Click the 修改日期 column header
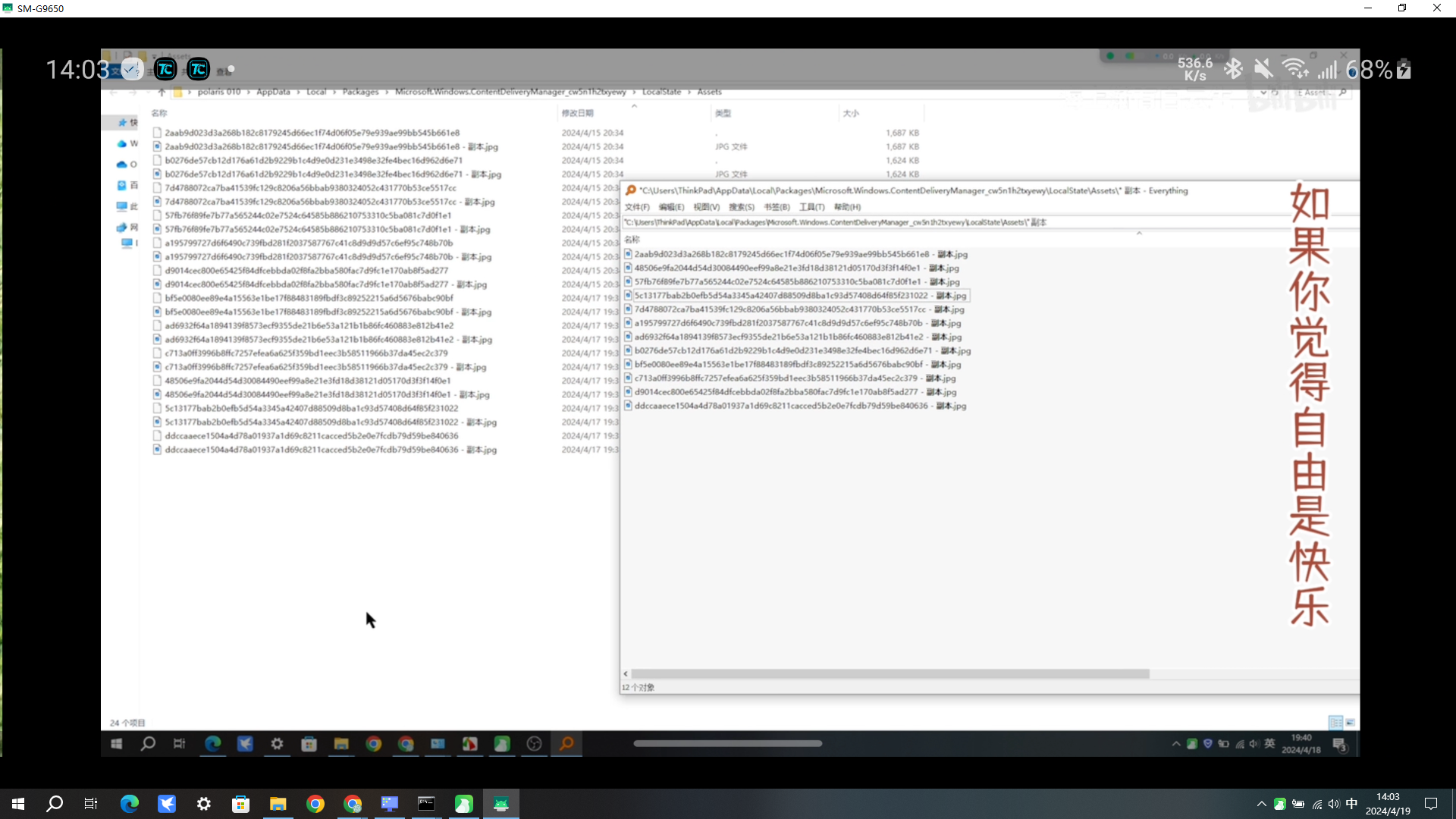This screenshot has width=1456, height=819. pyautogui.click(x=578, y=113)
